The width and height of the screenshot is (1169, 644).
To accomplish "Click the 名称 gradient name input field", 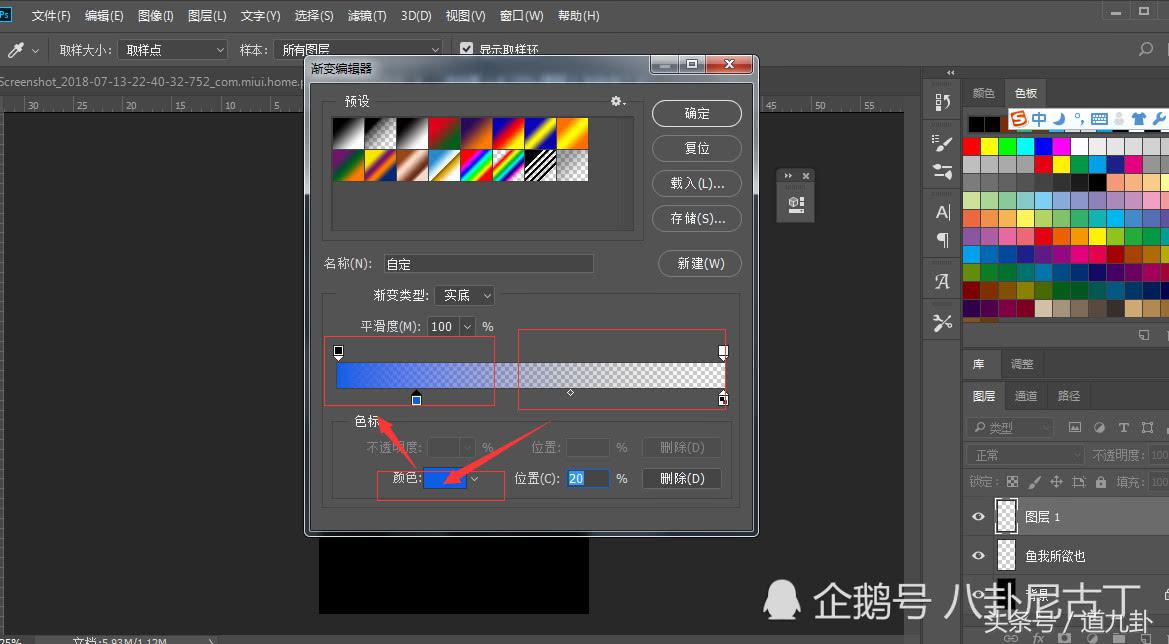I will (488, 262).
